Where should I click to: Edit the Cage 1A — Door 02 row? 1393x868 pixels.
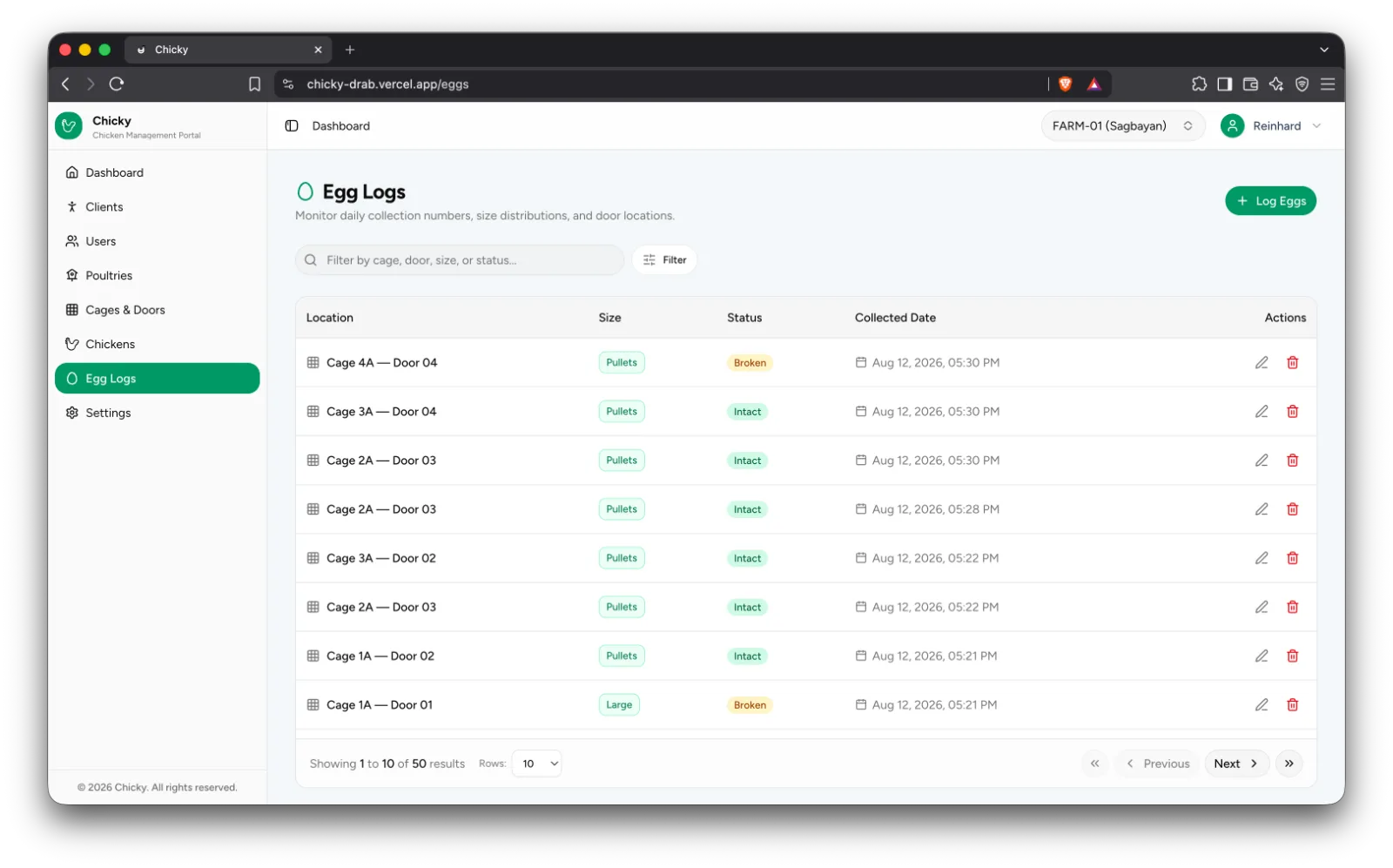(1261, 656)
